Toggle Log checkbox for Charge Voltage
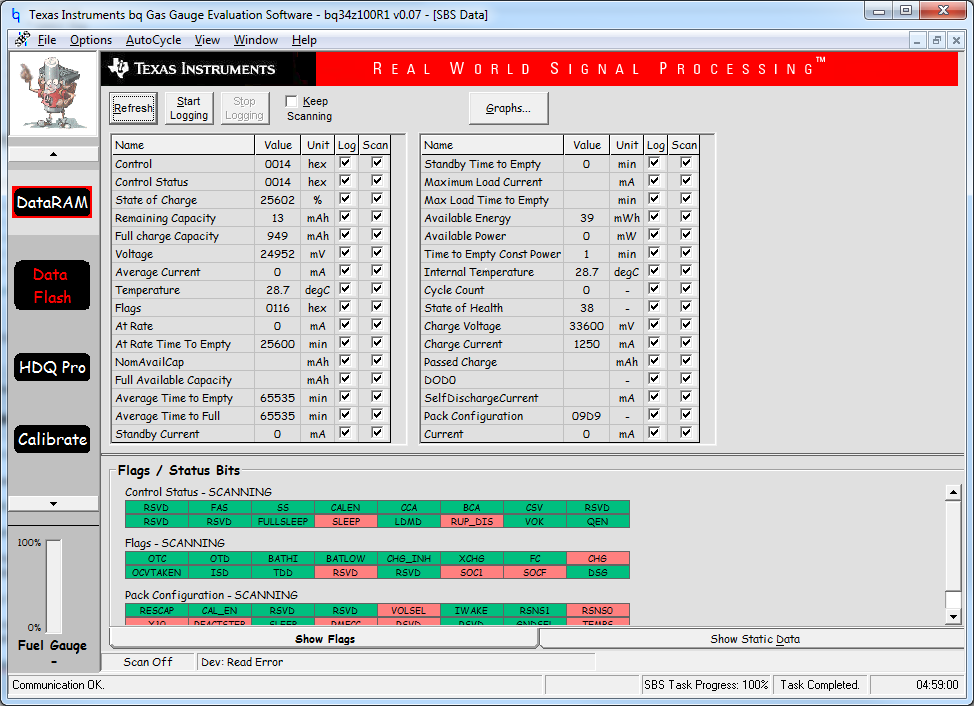 point(654,325)
